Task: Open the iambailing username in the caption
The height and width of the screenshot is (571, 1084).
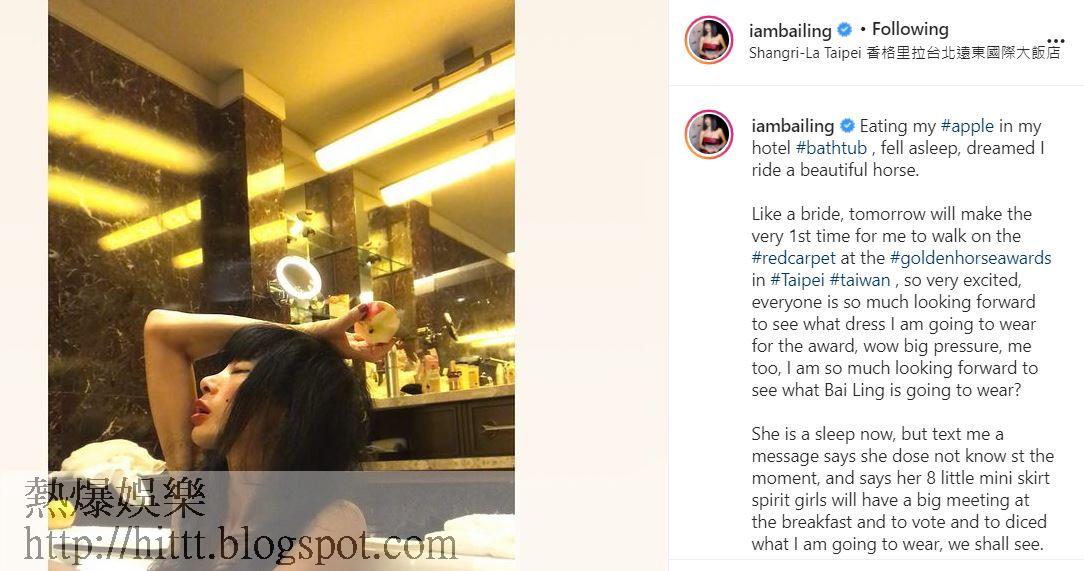Action: [793, 126]
